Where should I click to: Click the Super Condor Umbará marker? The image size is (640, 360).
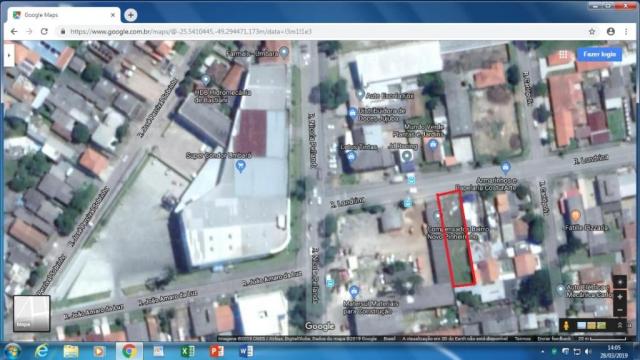pyautogui.click(x=240, y=166)
